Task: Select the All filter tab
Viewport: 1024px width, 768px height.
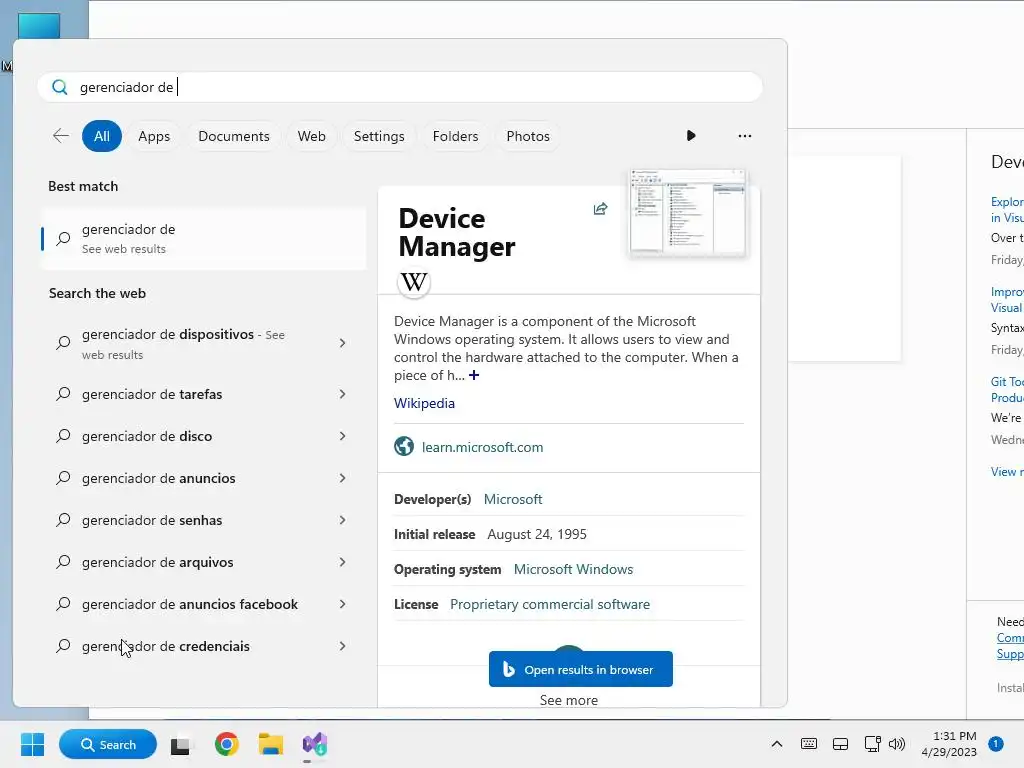Action: click(102, 136)
